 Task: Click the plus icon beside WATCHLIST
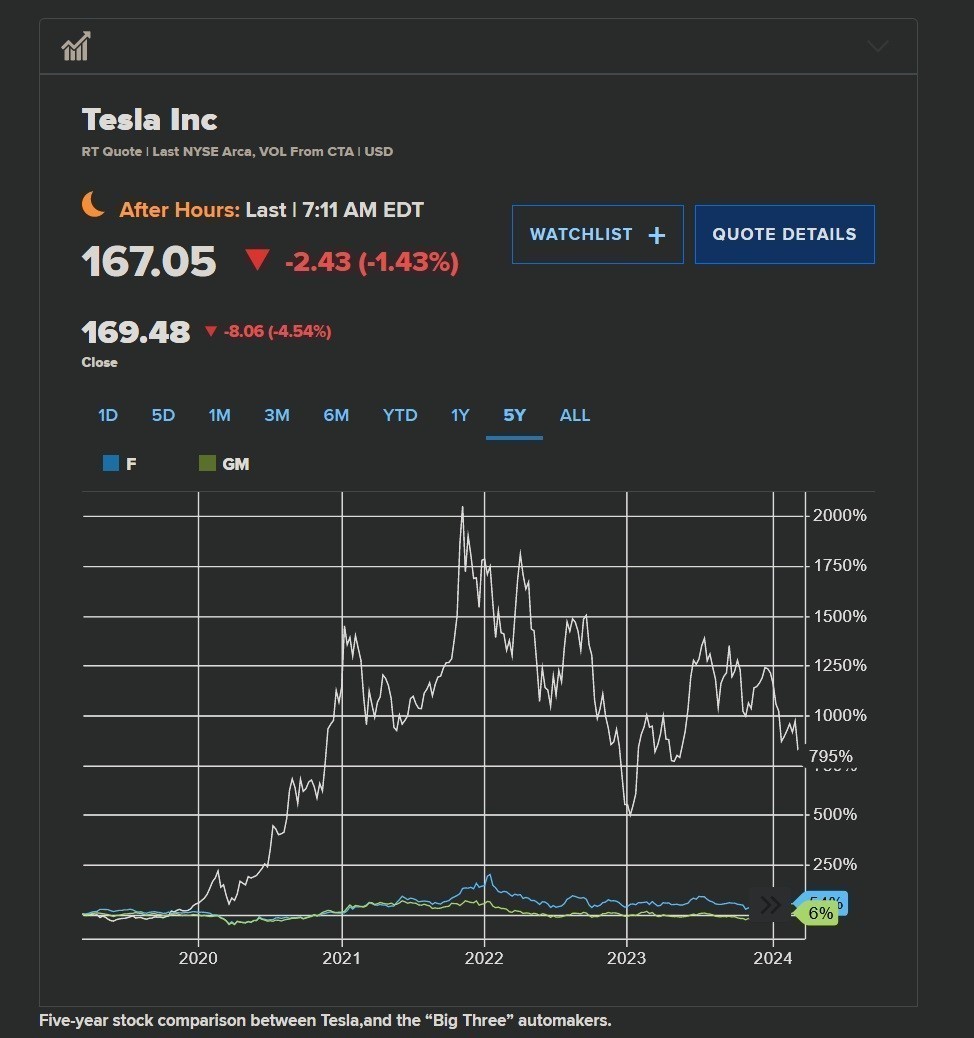(656, 235)
